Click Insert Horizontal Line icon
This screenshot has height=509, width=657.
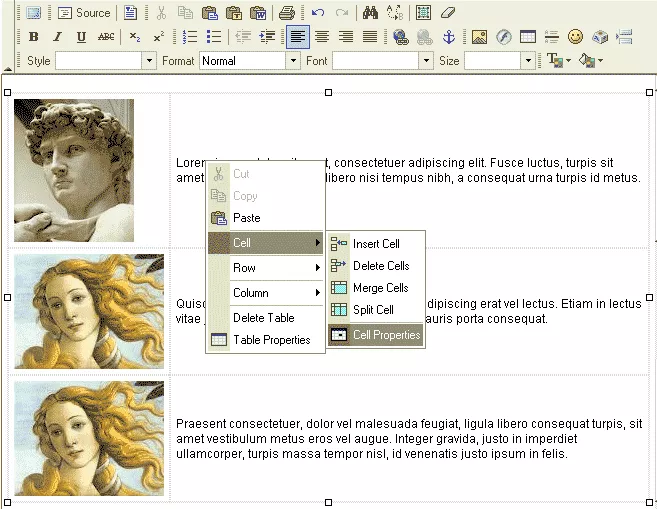point(552,37)
